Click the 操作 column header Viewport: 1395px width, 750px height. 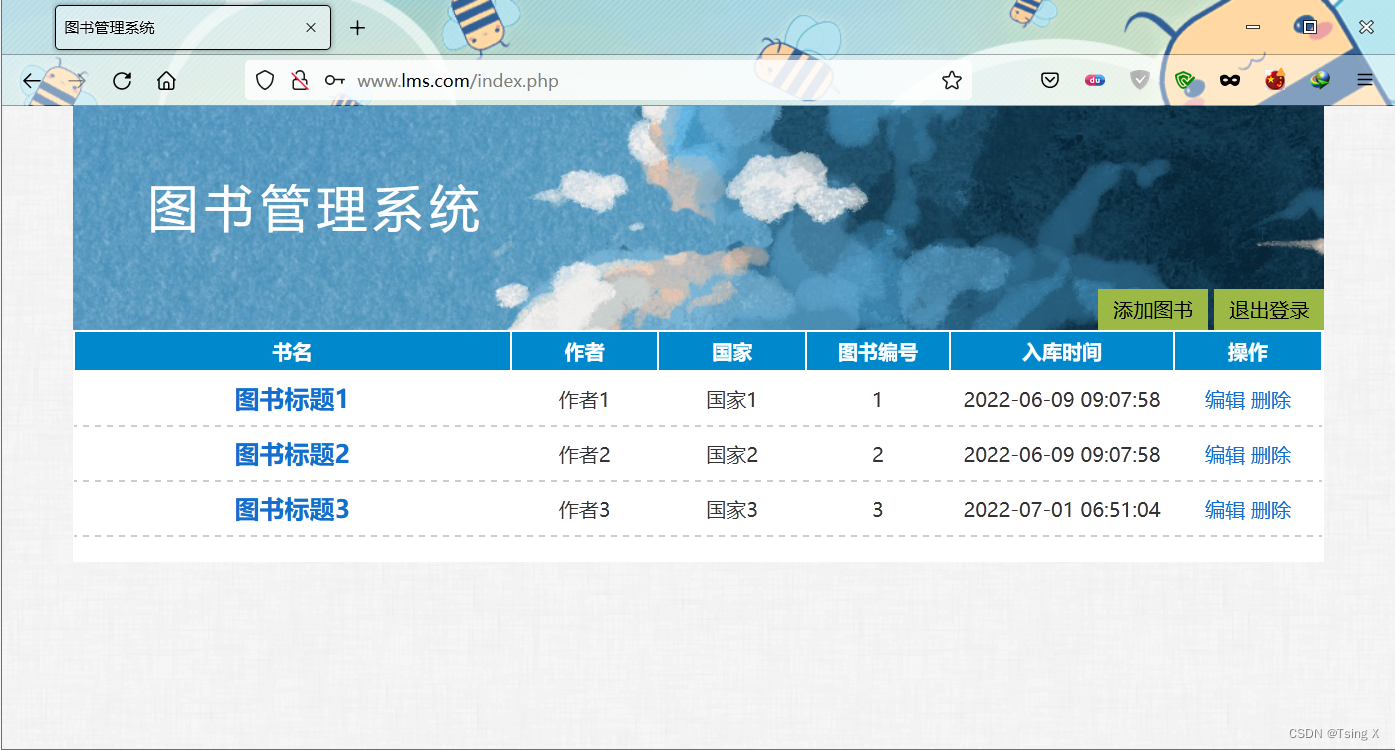[1248, 352]
